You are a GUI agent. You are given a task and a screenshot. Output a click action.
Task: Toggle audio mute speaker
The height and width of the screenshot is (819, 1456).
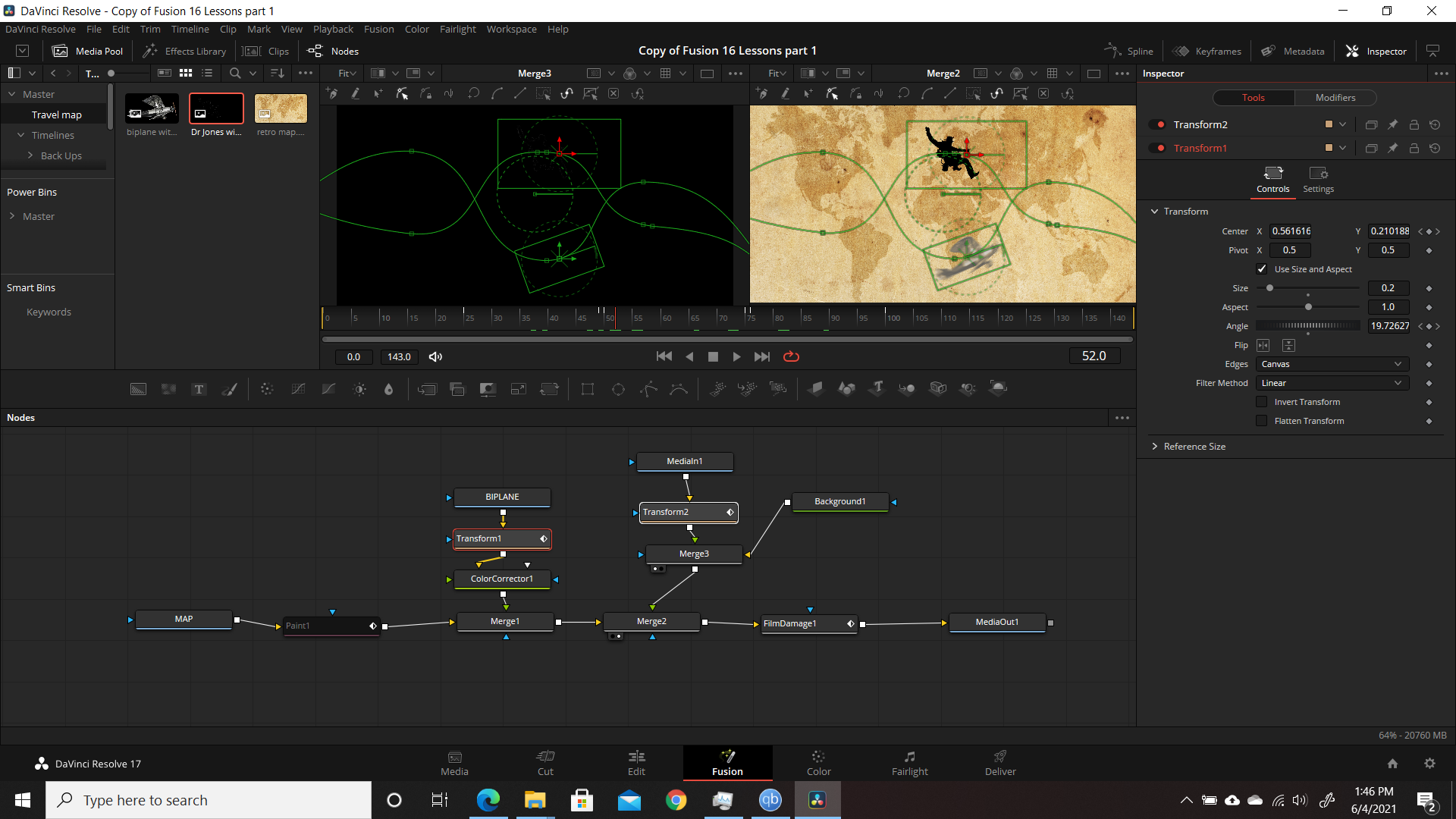pos(435,356)
